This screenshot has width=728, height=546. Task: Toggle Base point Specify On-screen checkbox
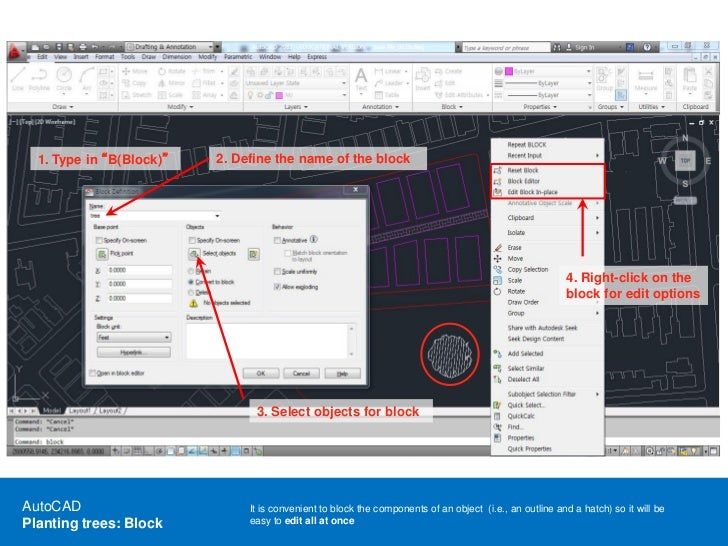[x=98, y=240]
